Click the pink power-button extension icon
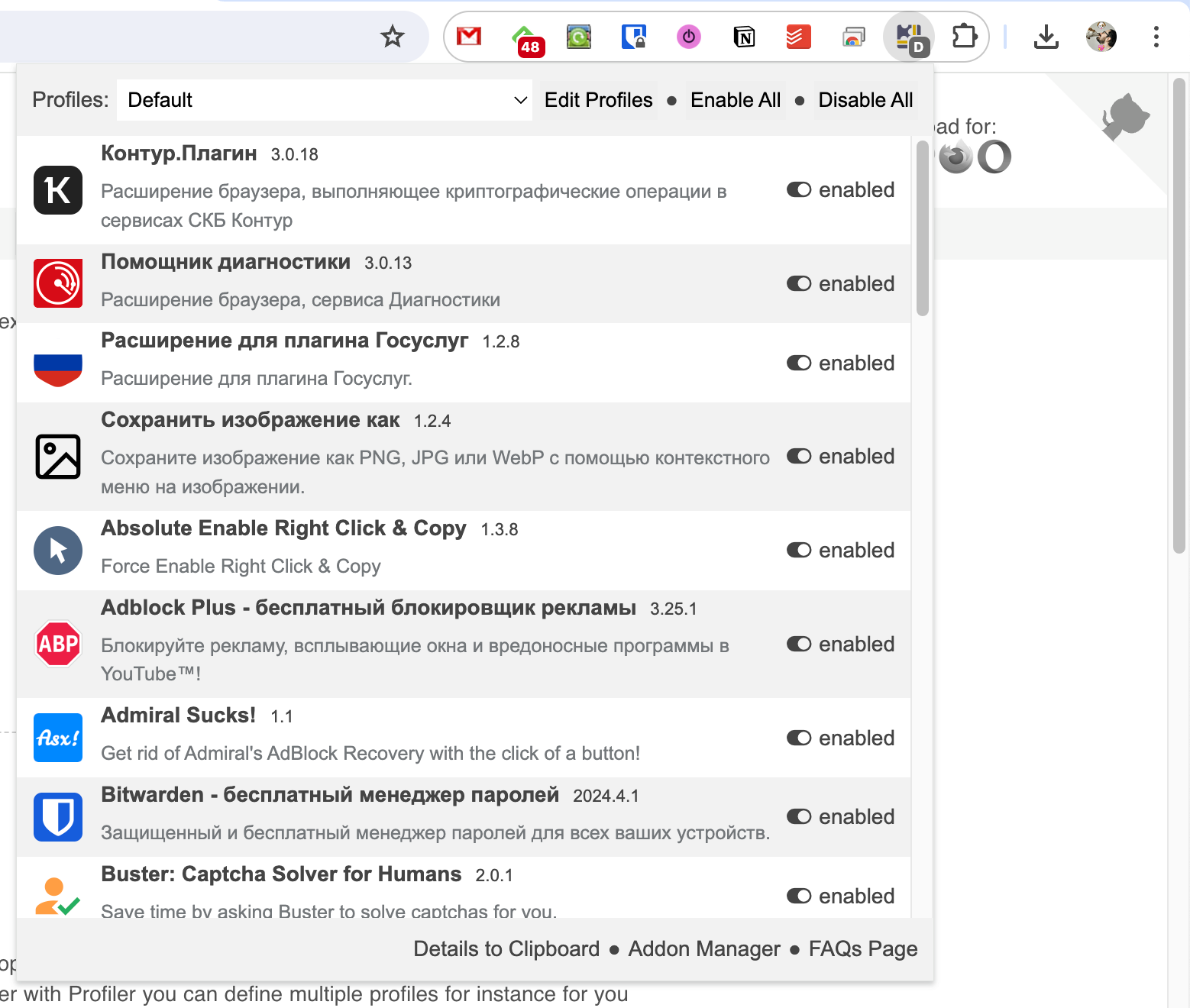 coord(689,36)
